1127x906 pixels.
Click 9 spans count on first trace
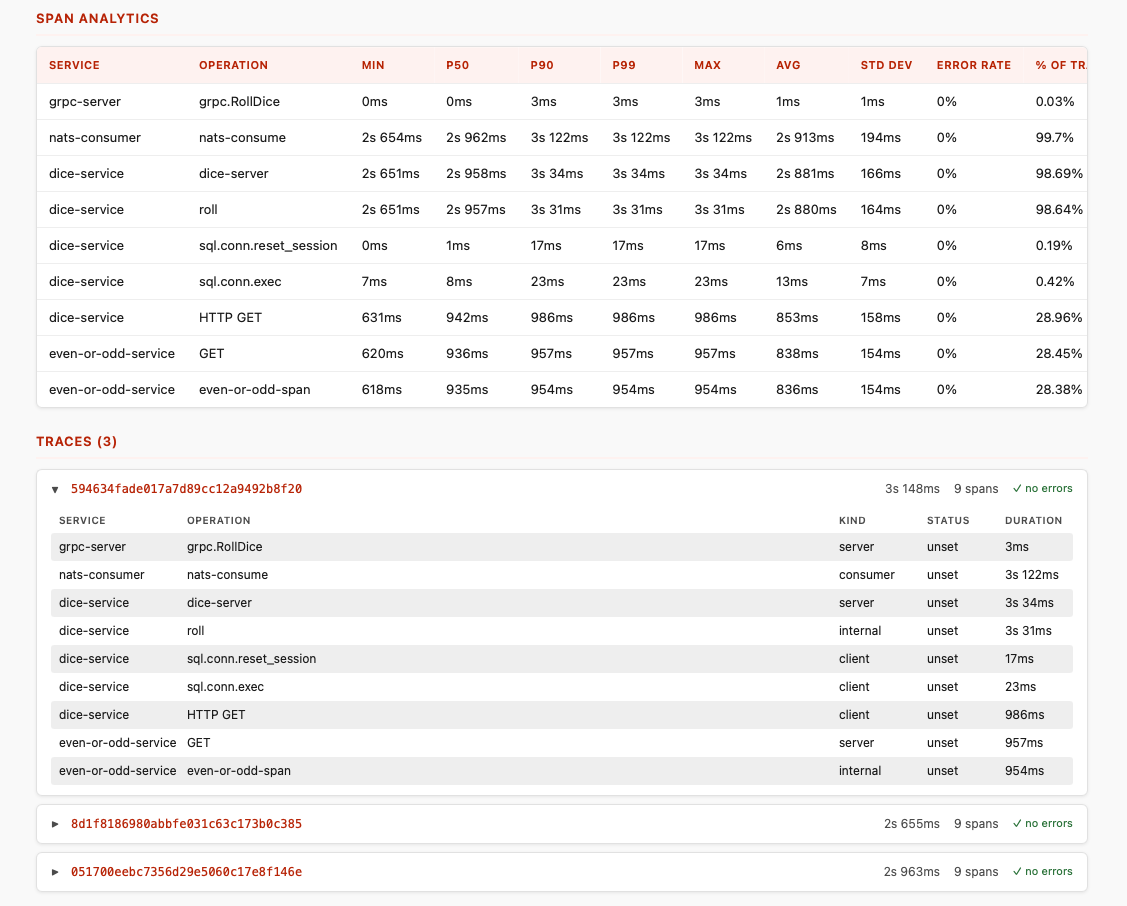pos(976,489)
